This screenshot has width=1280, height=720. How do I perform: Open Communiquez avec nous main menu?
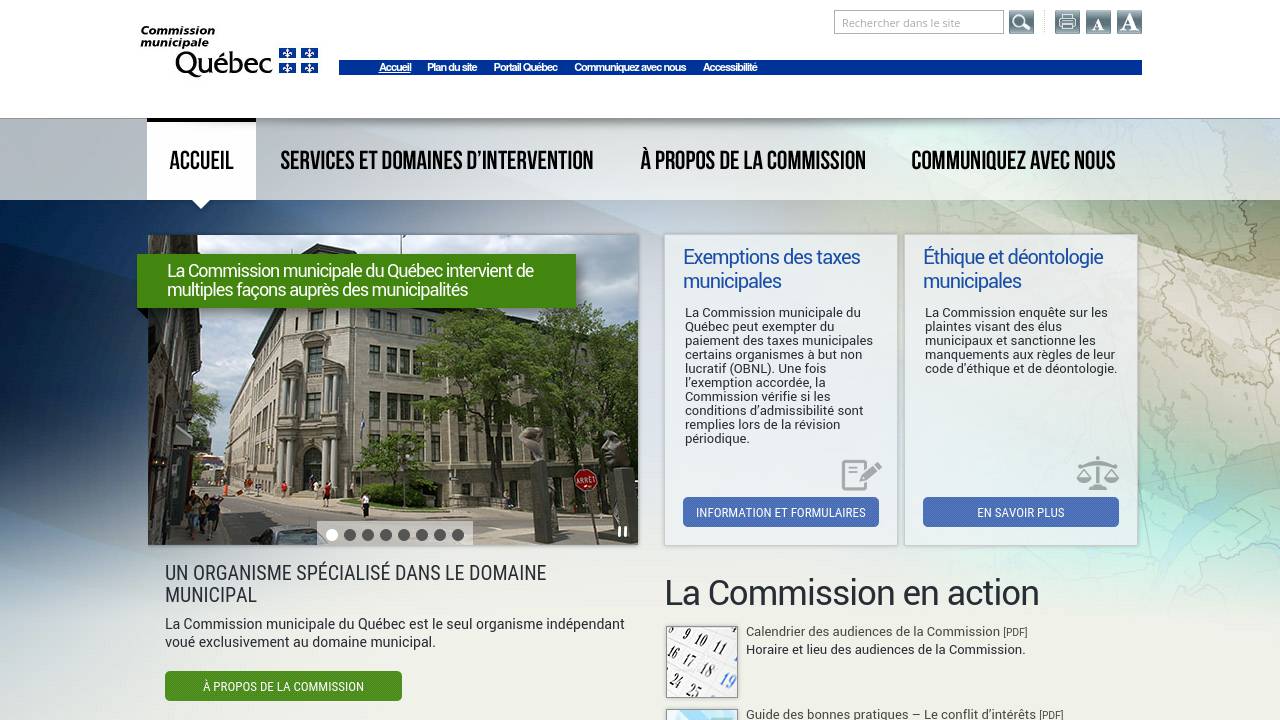tap(1013, 160)
